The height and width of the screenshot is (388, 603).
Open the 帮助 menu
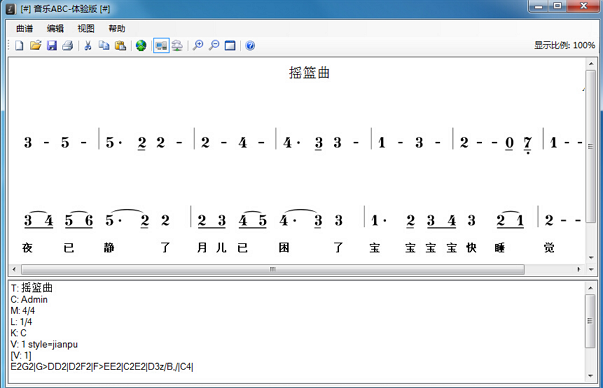point(117,28)
